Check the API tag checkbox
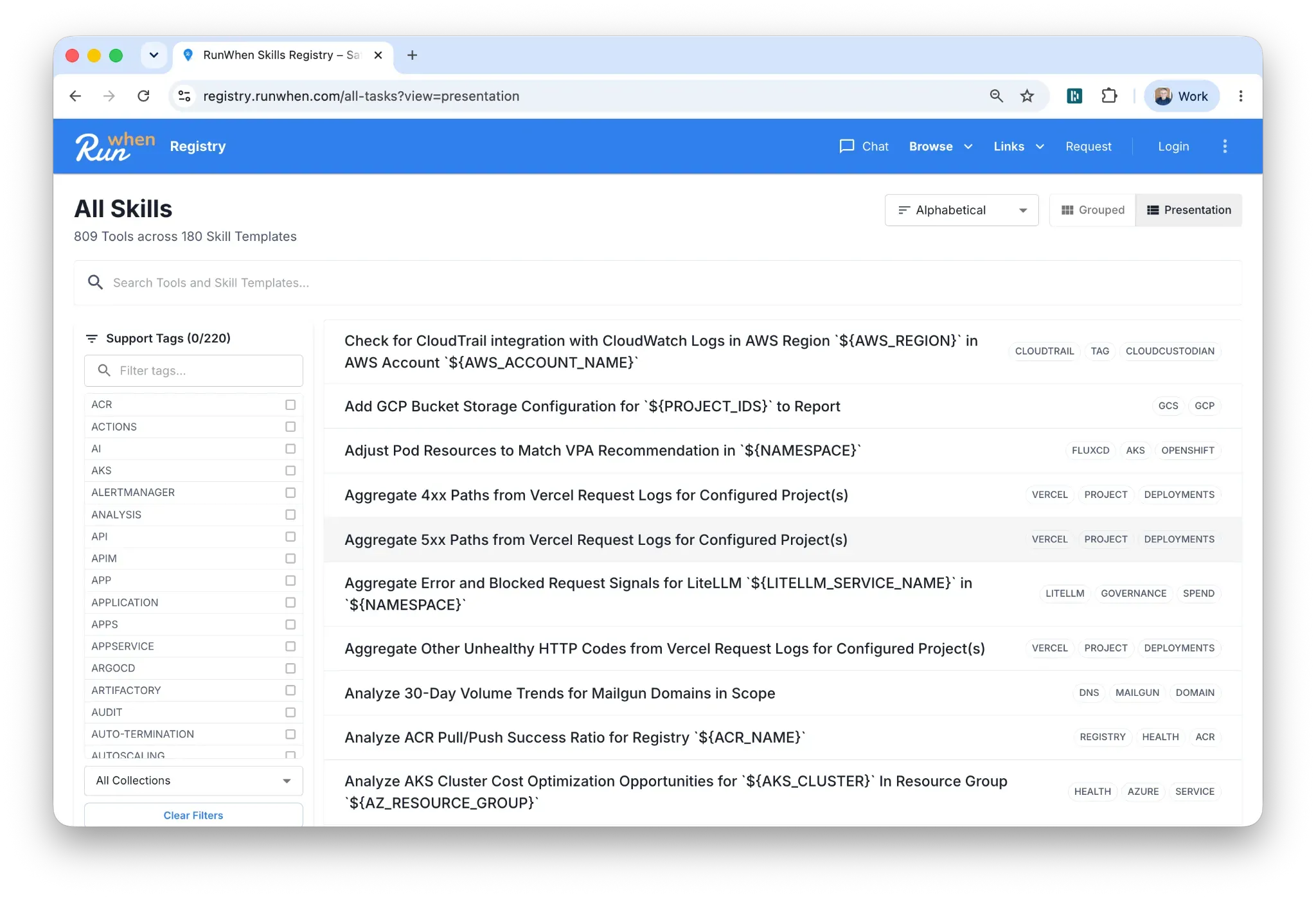Viewport: 1316px width, 897px height. 290,537
